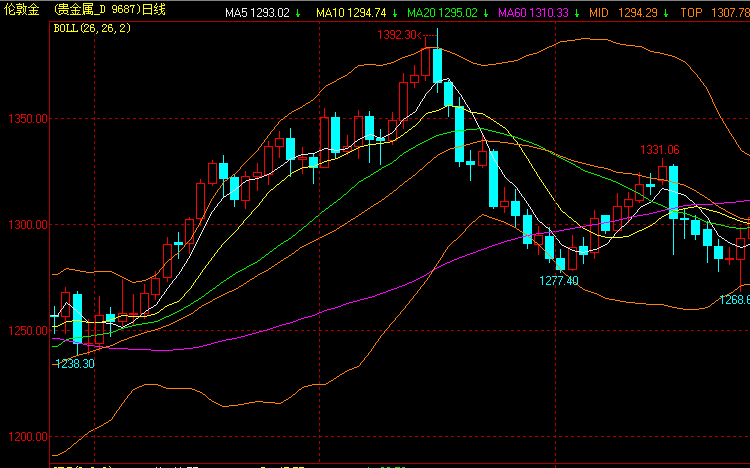This screenshot has width=750, height=468.
Task: Click the MA20 1295.02 indicator value
Action: [442, 13]
